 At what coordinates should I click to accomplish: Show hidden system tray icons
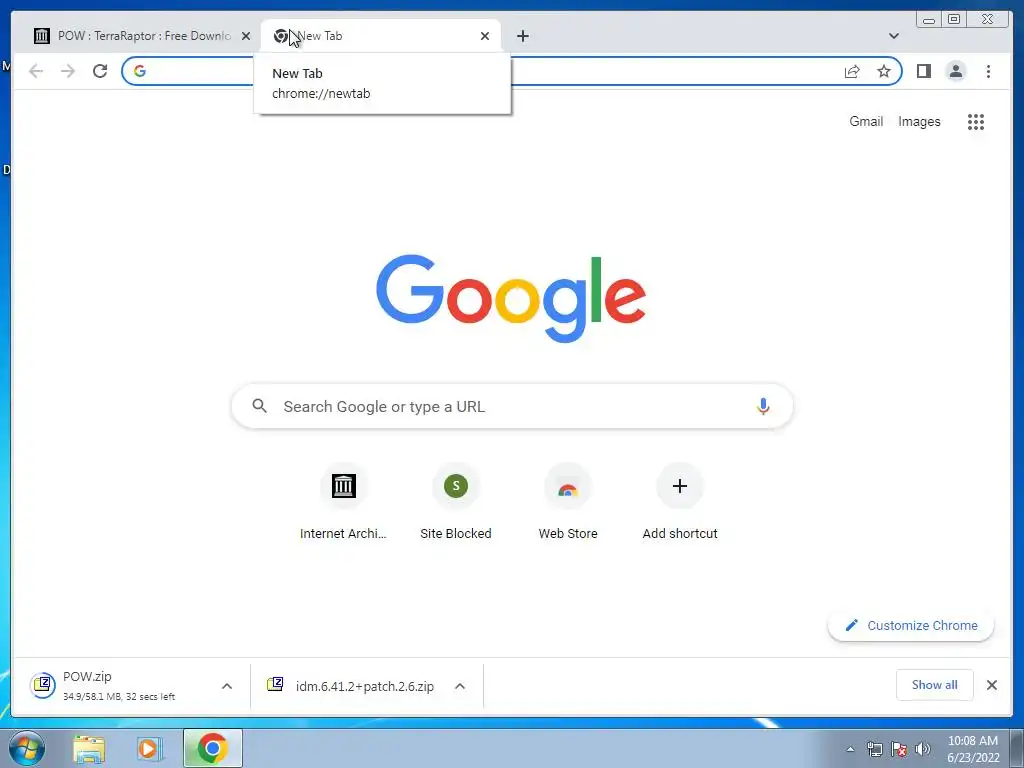[850, 749]
